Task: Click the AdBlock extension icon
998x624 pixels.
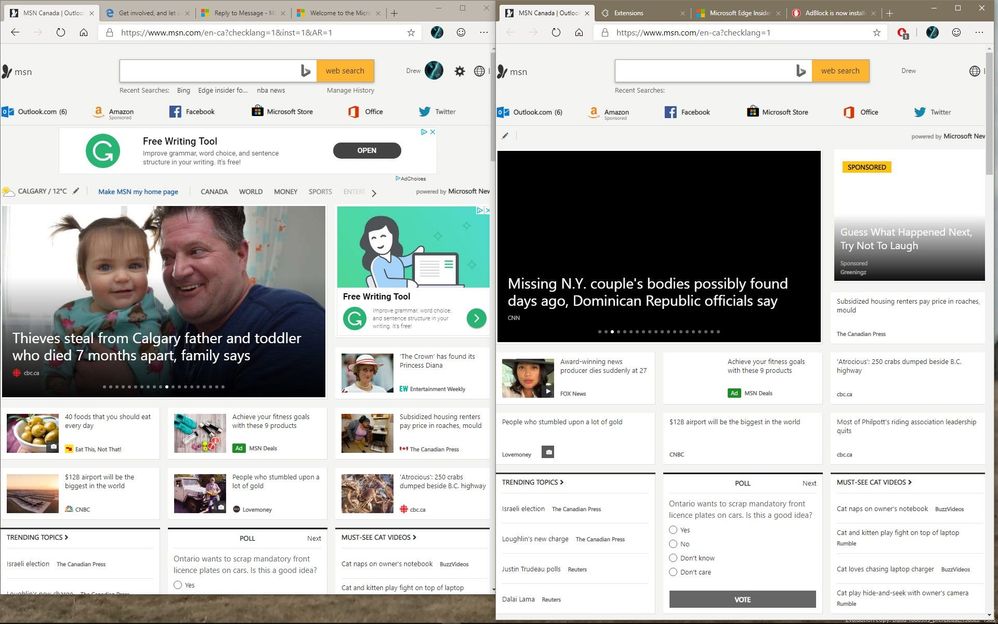Action: (902, 32)
